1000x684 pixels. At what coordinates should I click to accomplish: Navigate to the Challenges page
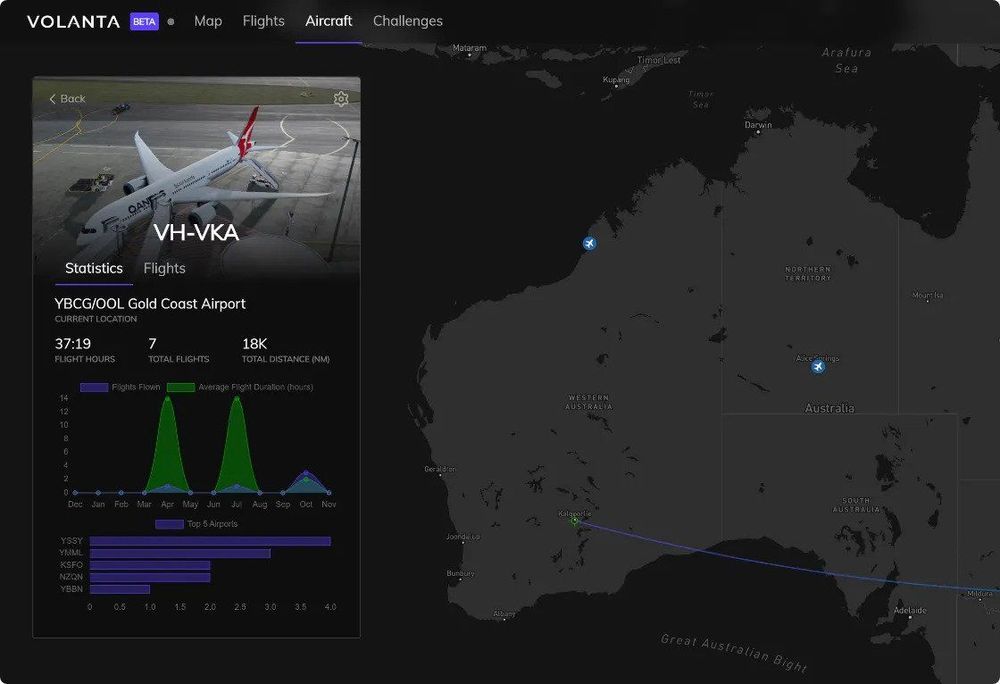(408, 20)
